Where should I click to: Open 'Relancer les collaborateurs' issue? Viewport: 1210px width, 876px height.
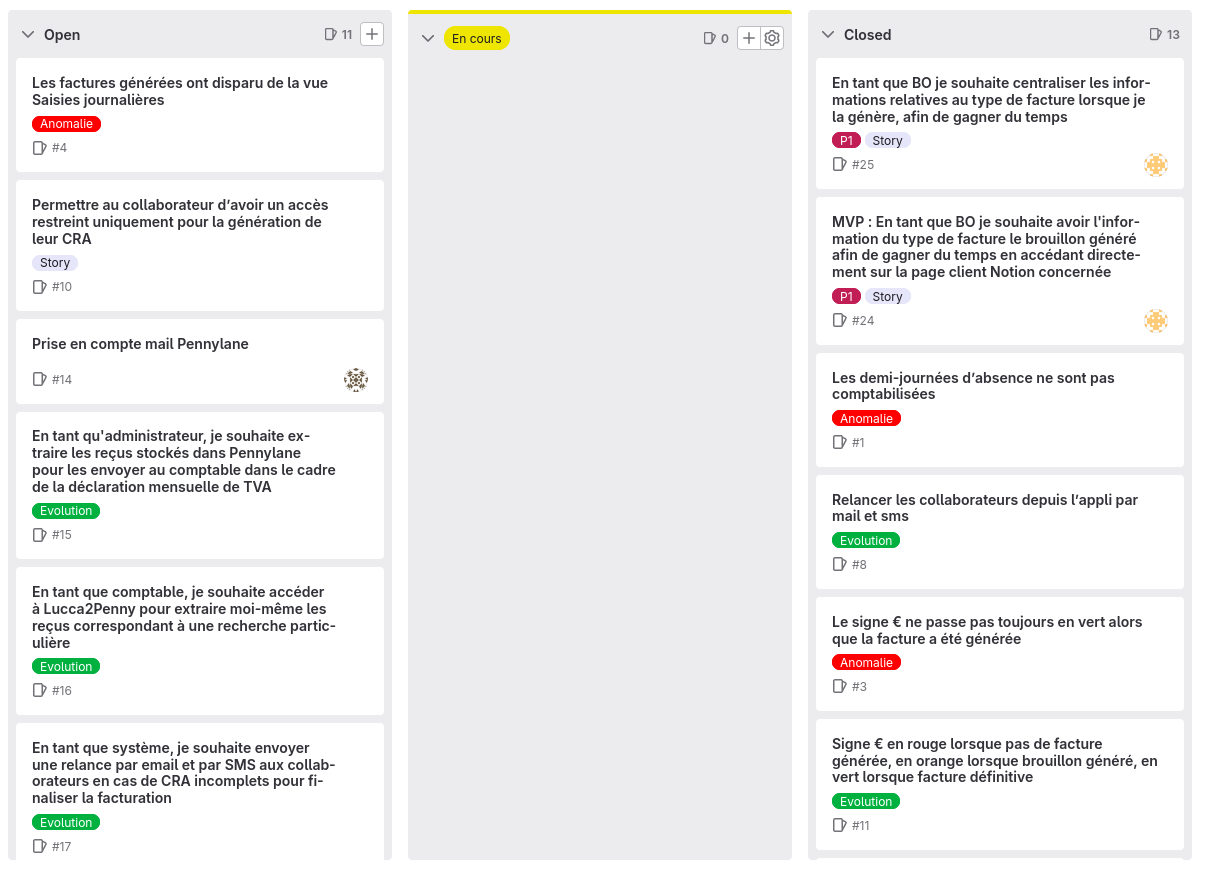coord(984,508)
